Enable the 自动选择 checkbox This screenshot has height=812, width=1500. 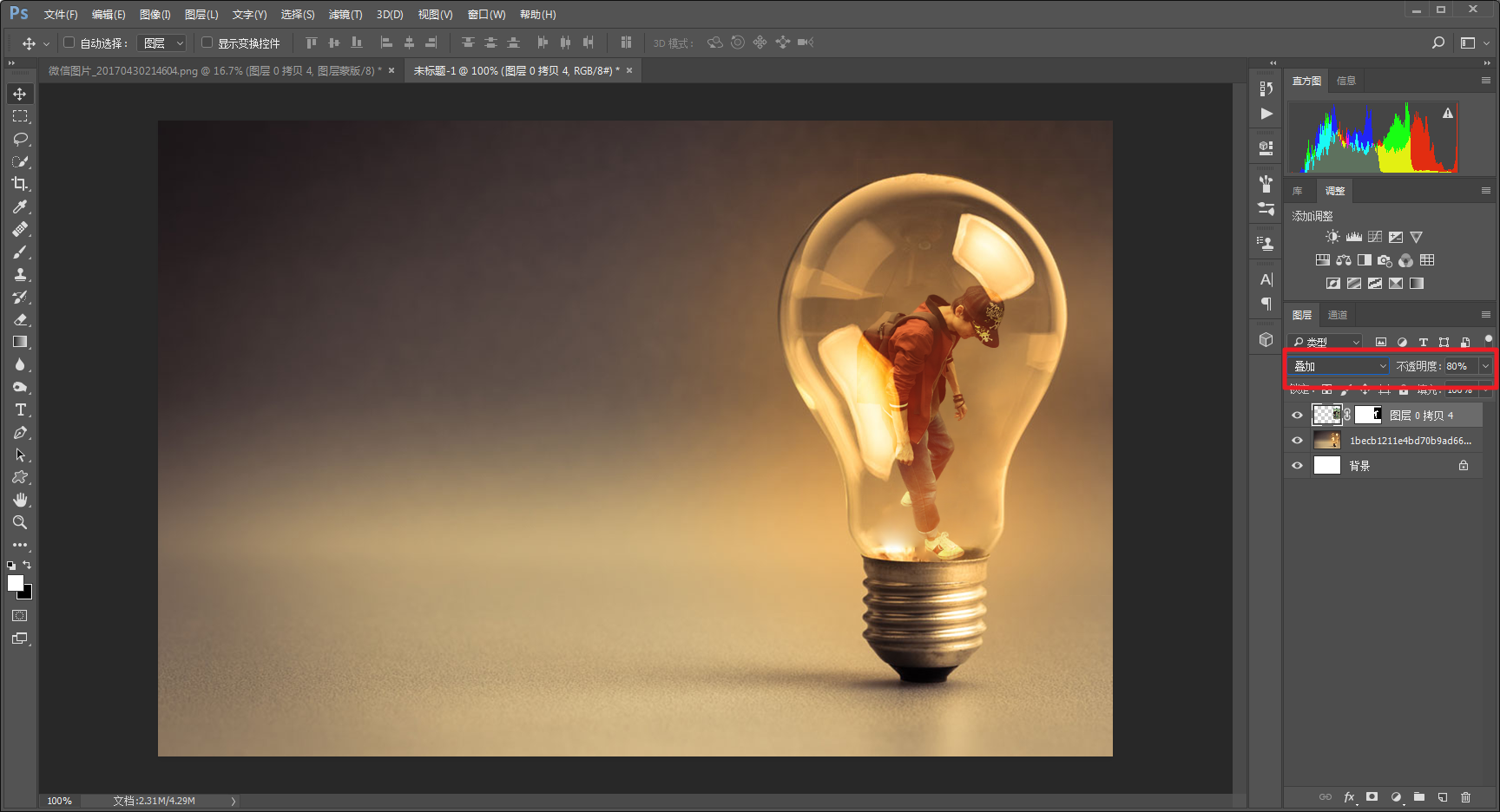(x=69, y=43)
